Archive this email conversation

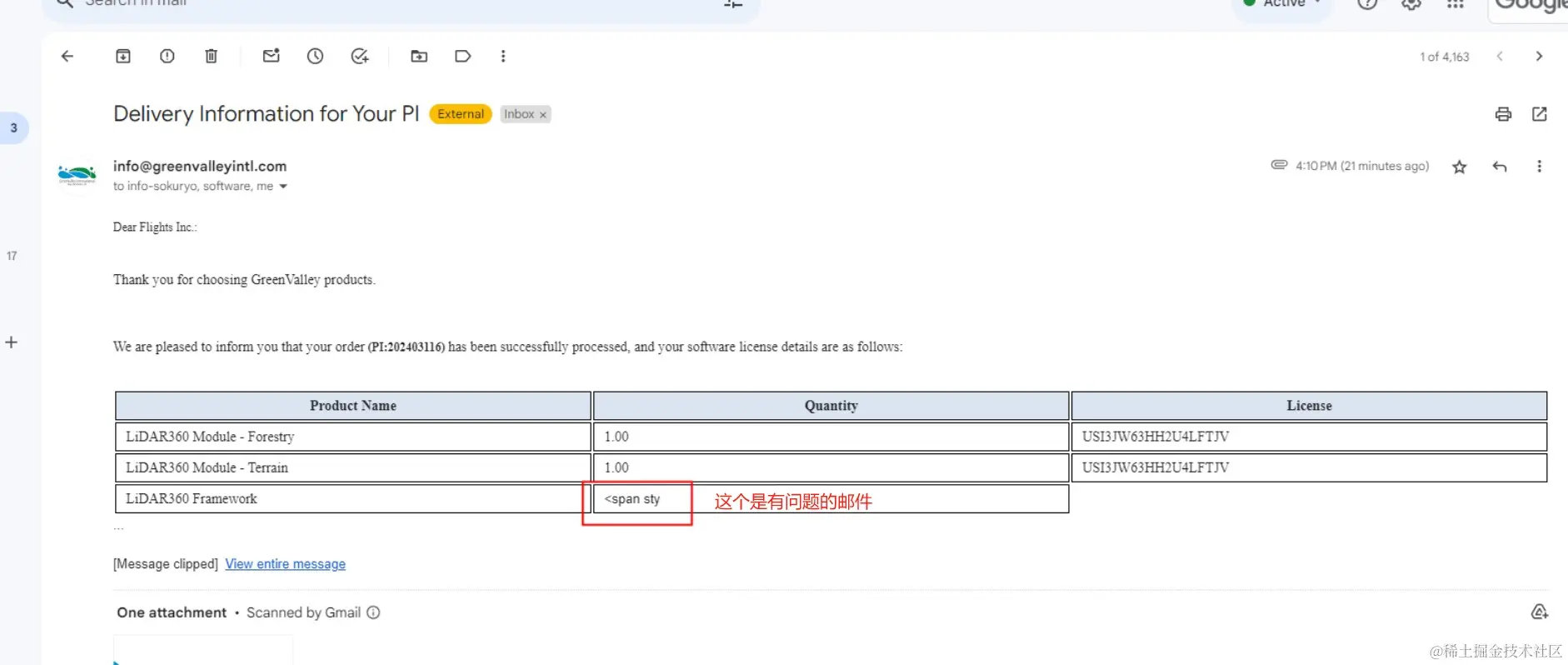pyautogui.click(x=123, y=56)
